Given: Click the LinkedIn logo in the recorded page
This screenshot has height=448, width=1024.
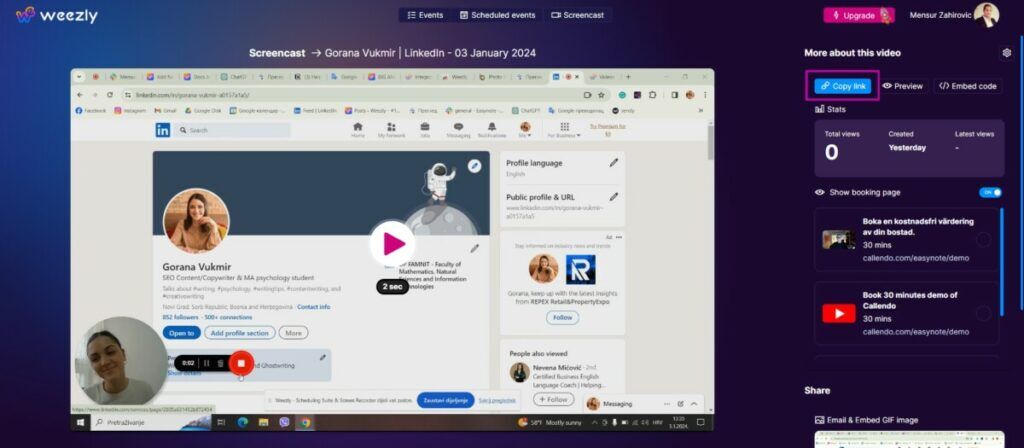Looking at the screenshot, I should point(163,130).
